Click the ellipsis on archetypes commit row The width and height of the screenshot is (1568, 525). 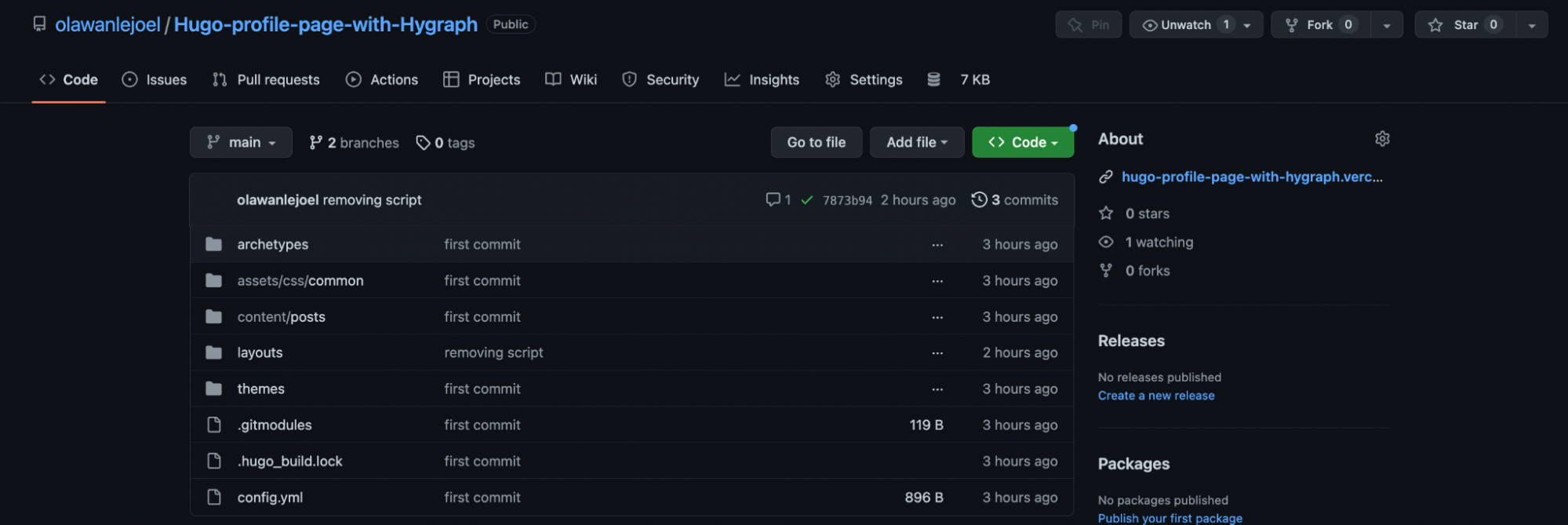[x=937, y=245]
